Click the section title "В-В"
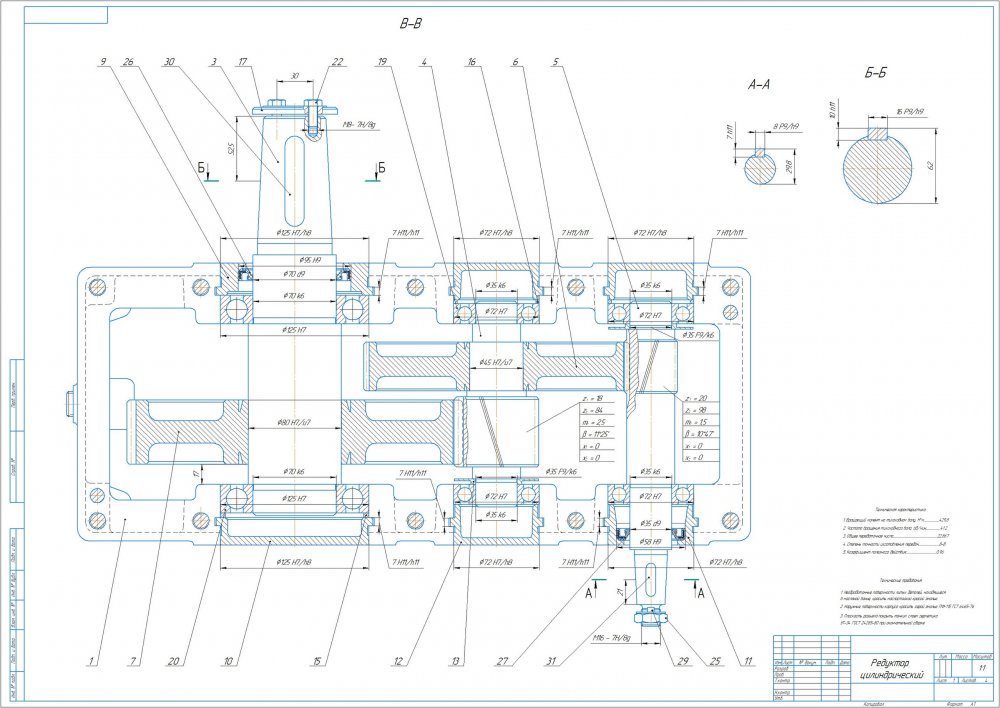 (x=411, y=24)
